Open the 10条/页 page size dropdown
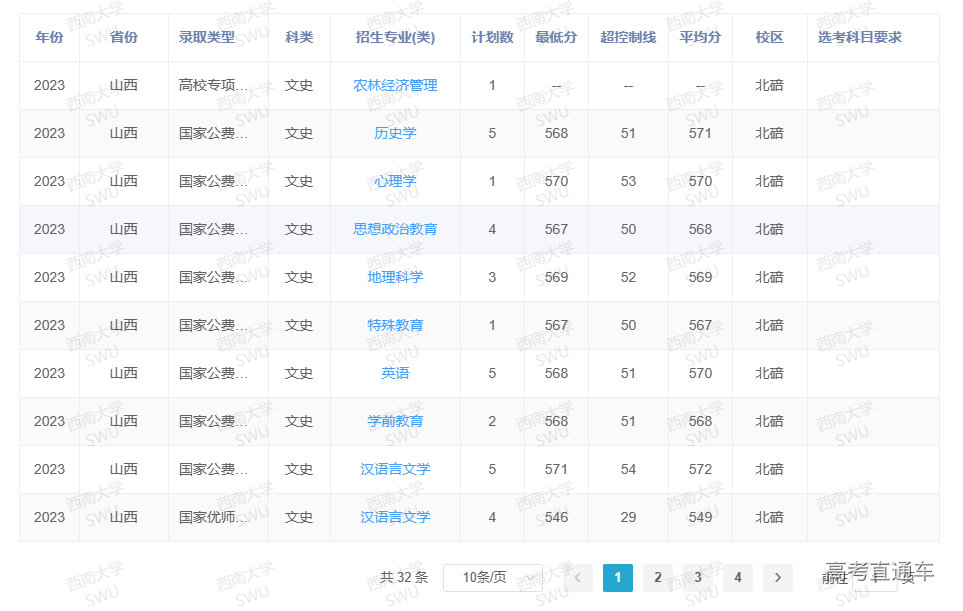This screenshot has height=611, width=963. pyautogui.click(x=492, y=577)
